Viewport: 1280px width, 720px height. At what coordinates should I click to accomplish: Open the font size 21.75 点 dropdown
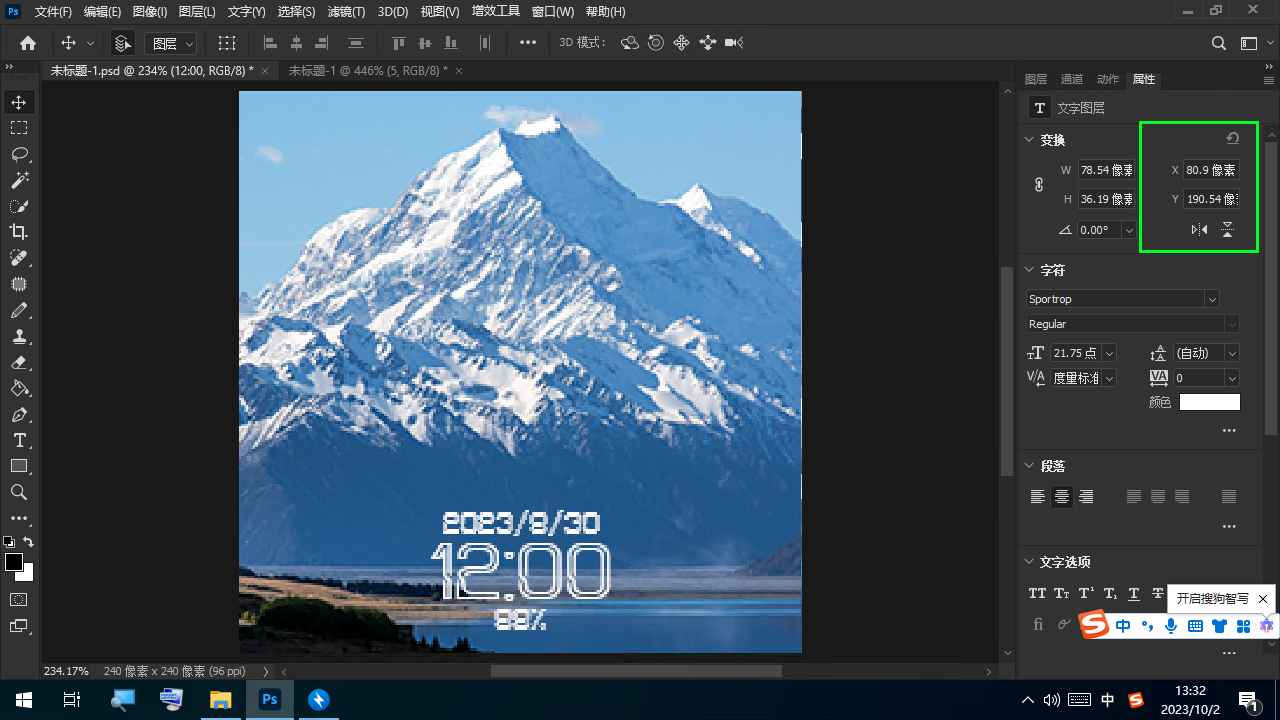[1109, 353]
